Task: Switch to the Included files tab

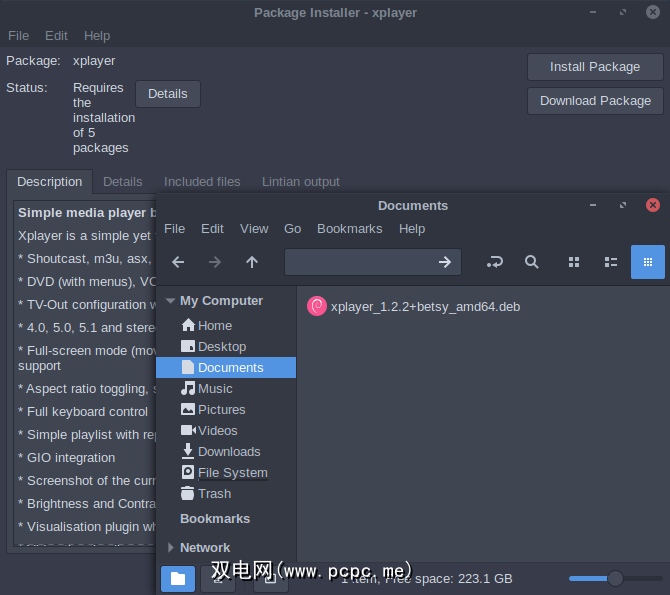Action: pos(202,182)
